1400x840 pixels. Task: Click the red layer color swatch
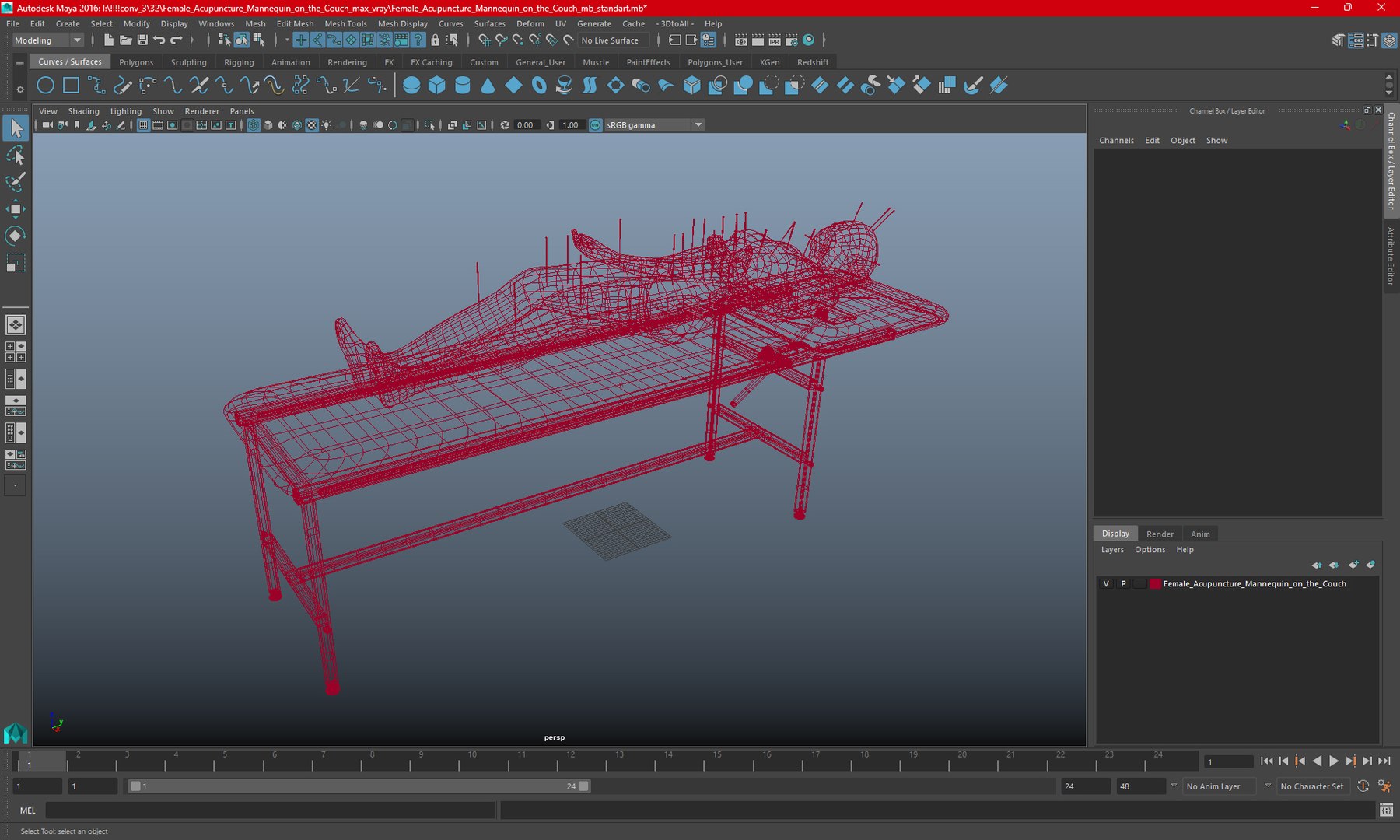point(1156,584)
